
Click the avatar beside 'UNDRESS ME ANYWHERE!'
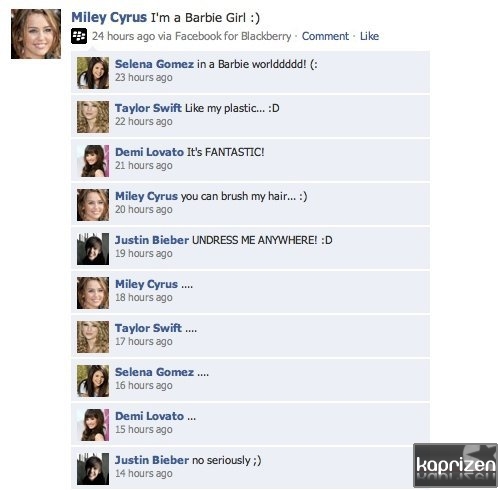point(93,249)
